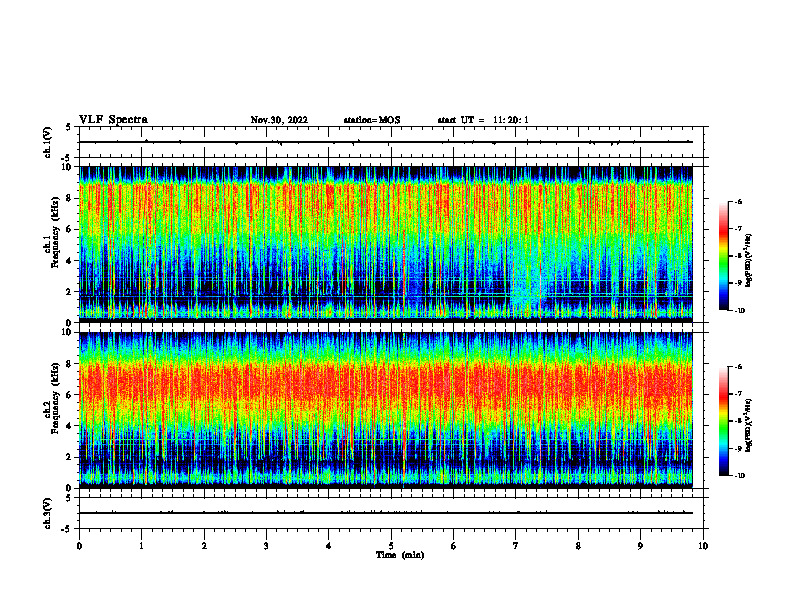Click the "4" kHz tick on ch.1 frequency axis
This screenshot has height=612, width=792.
point(69,261)
